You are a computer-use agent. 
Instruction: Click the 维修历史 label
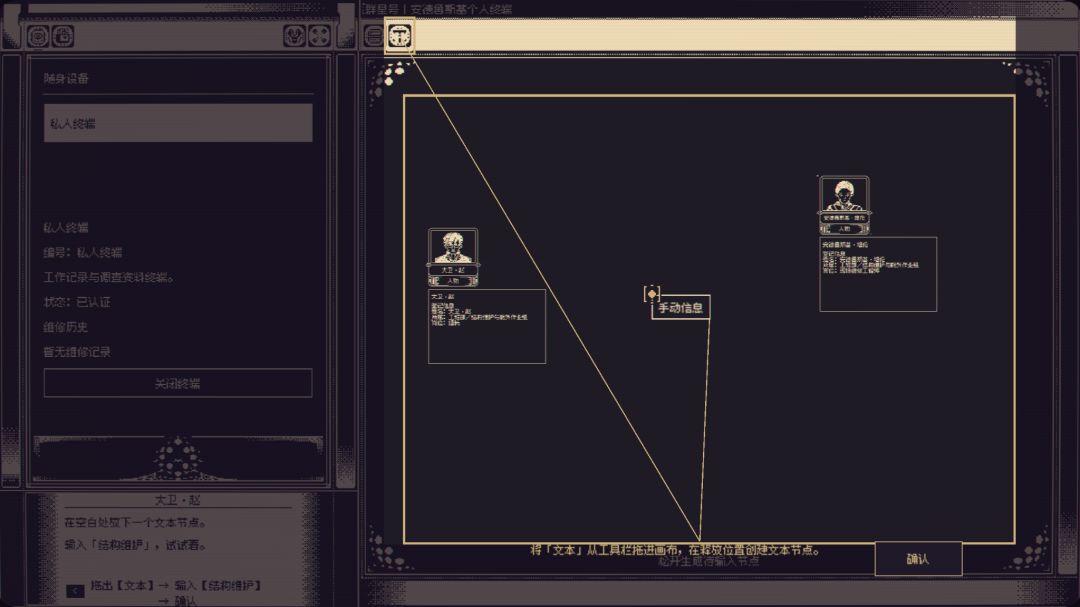tap(65, 327)
